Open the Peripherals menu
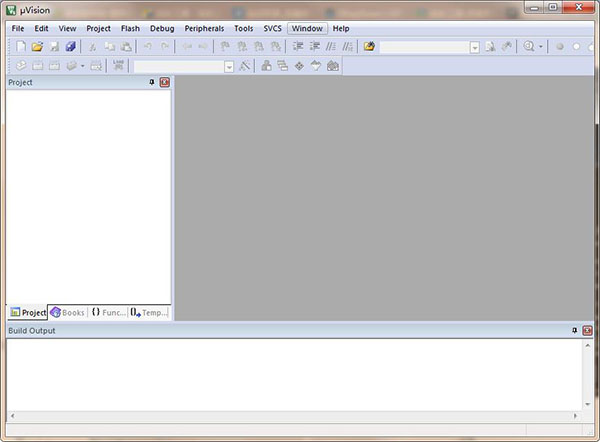 click(204, 29)
